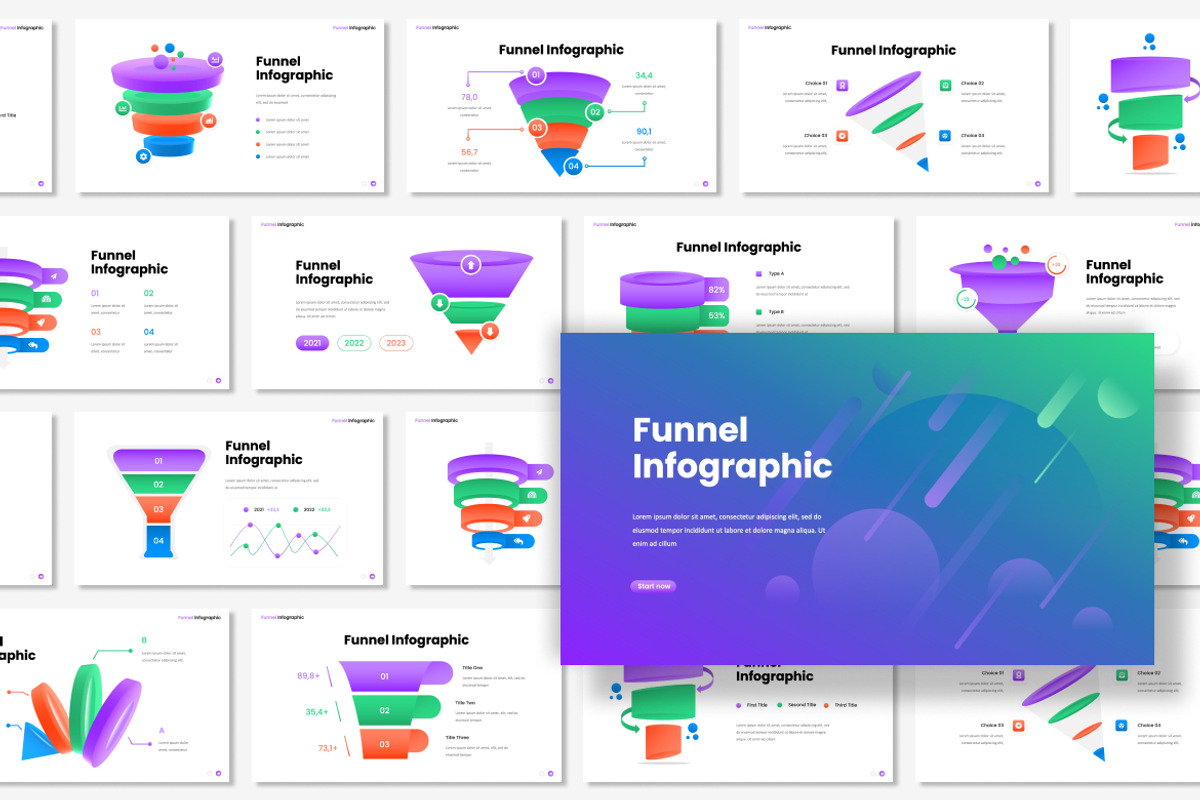
Task: Click the Title One heading
Action: coord(472,668)
